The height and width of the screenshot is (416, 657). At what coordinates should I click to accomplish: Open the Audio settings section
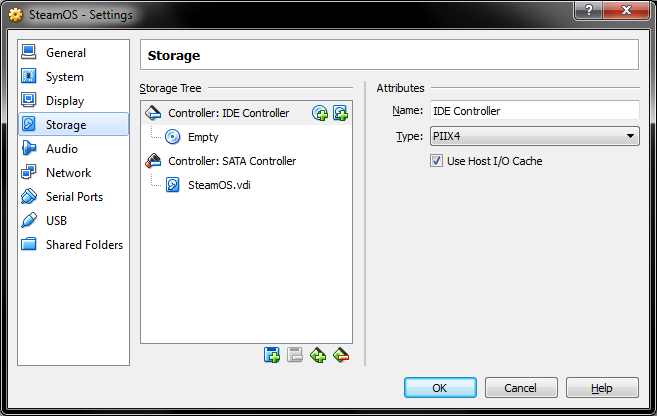(x=62, y=149)
